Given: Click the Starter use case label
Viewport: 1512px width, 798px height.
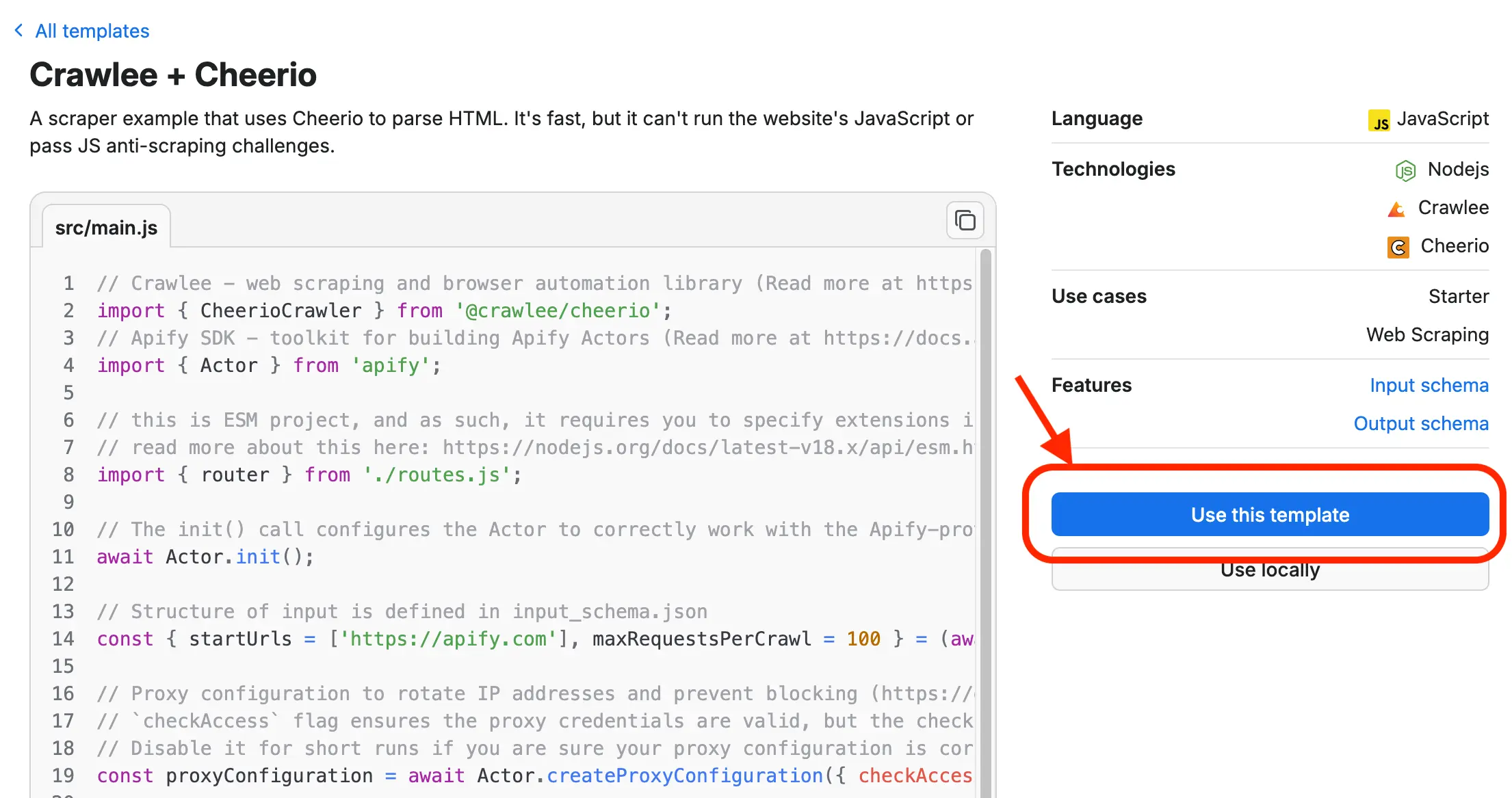Looking at the screenshot, I should [x=1459, y=296].
